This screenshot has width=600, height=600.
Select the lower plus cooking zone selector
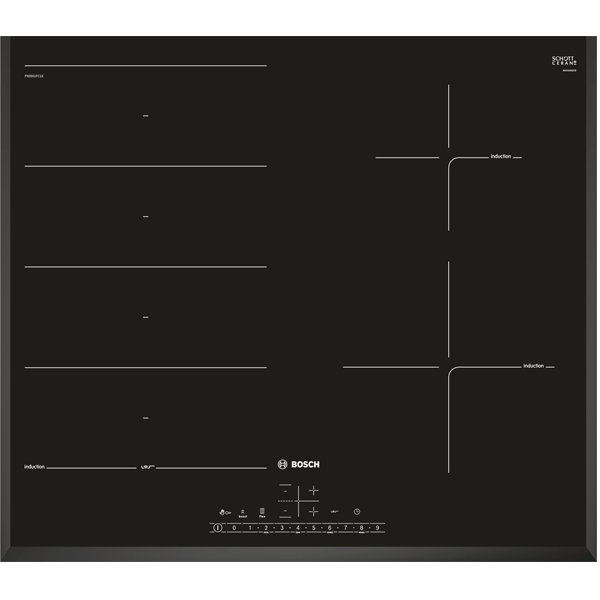(313, 511)
